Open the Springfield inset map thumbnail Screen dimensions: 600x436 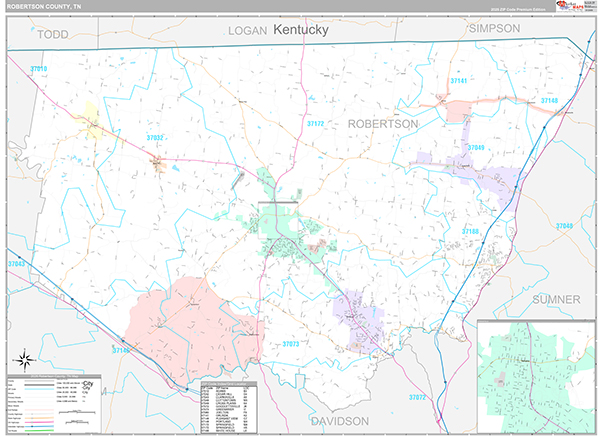[x=536, y=377]
